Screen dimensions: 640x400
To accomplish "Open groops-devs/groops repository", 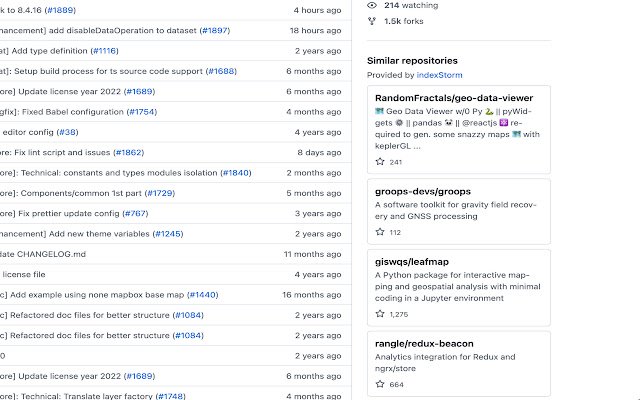I will pyautogui.click(x=422, y=191).
